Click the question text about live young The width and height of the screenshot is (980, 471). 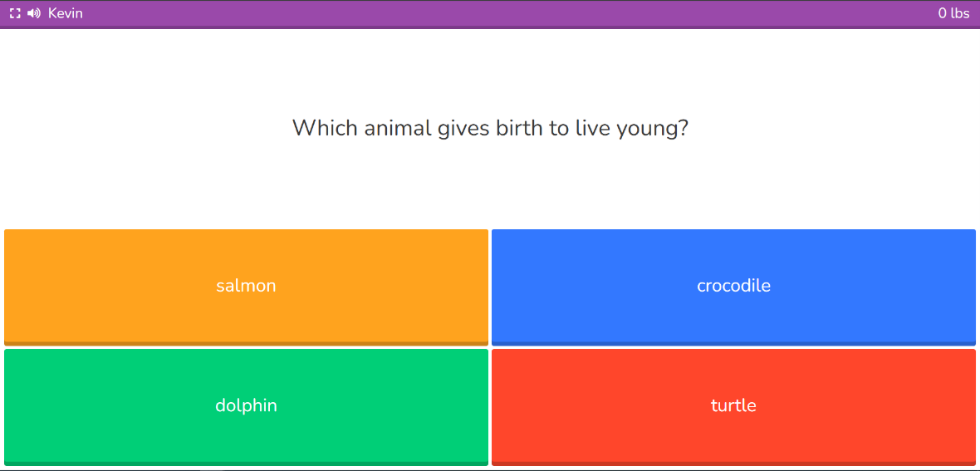tap(490, 129)
